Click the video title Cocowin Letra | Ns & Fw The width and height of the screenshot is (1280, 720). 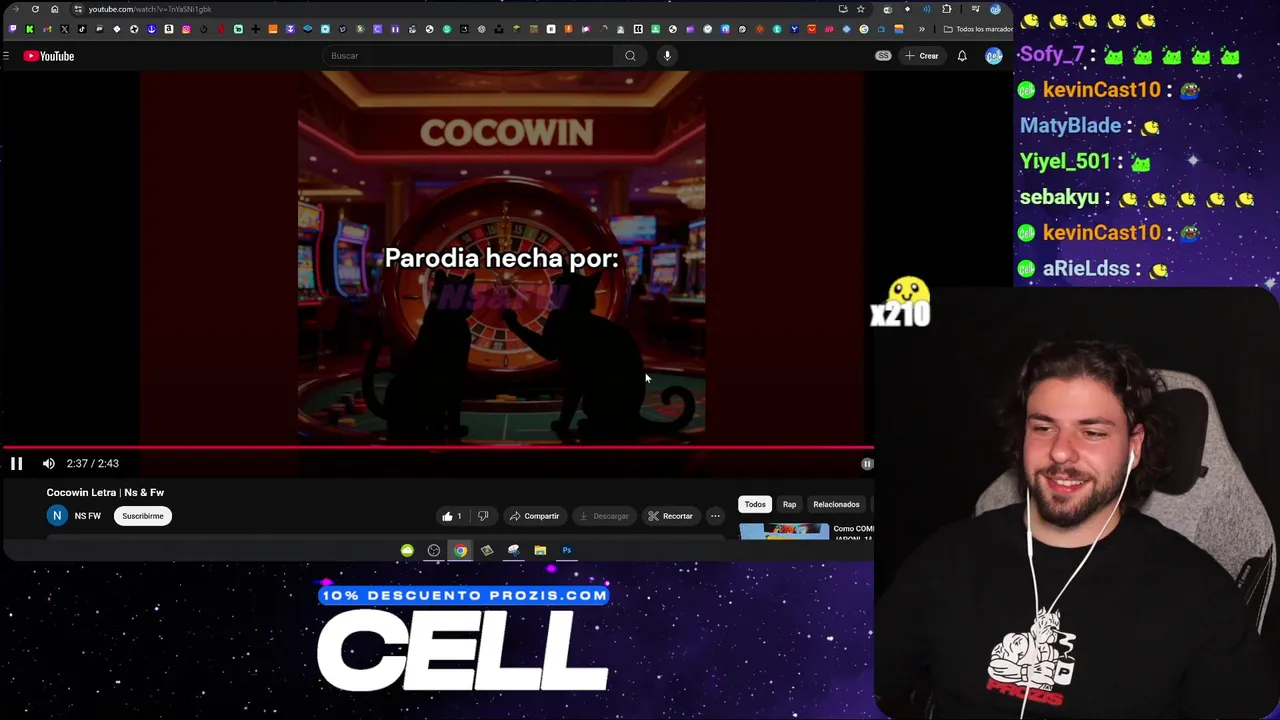[x=105, y=492]
